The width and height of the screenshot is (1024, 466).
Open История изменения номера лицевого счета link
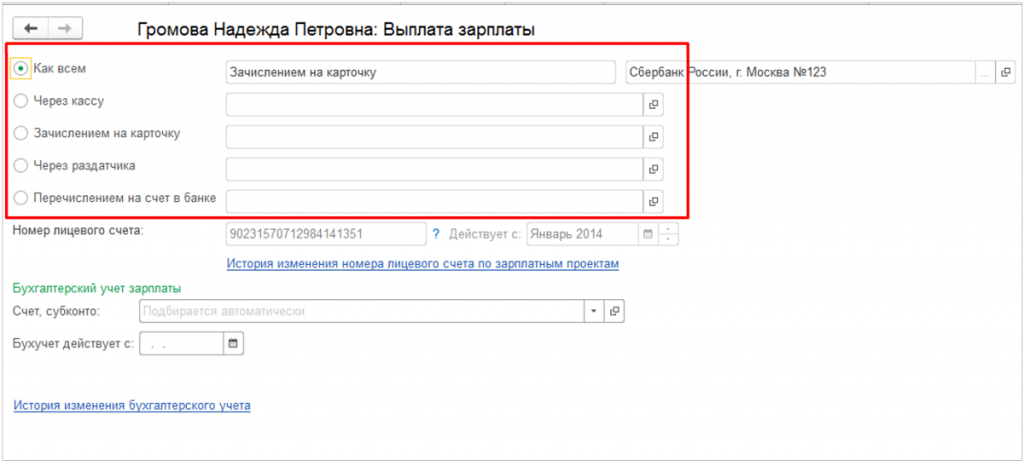point(422,264)
